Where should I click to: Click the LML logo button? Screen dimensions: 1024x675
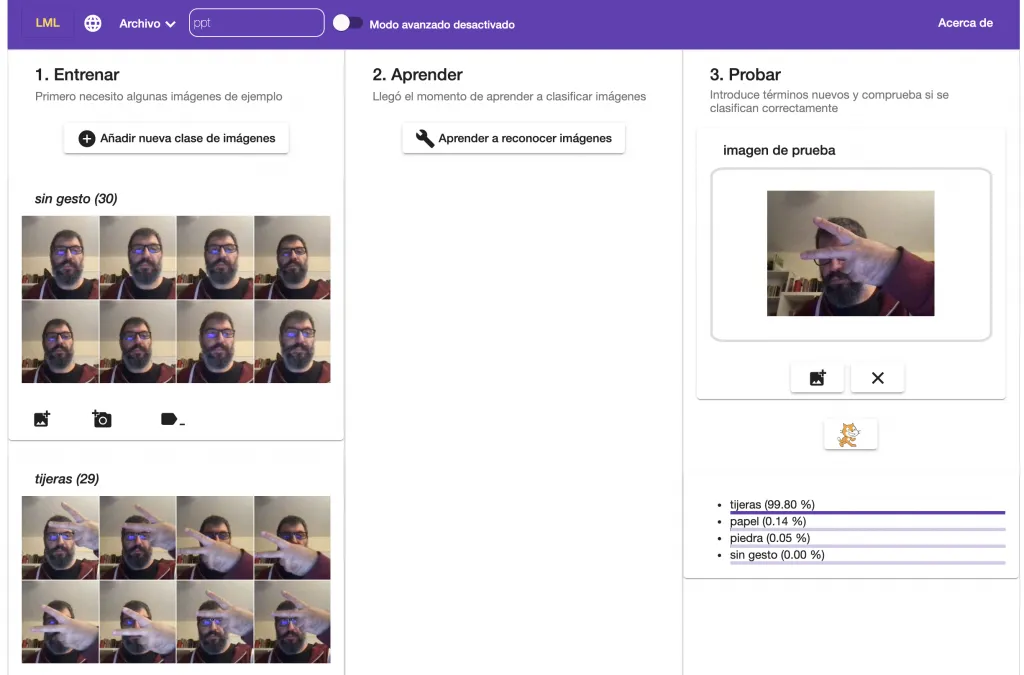point(47,23)
